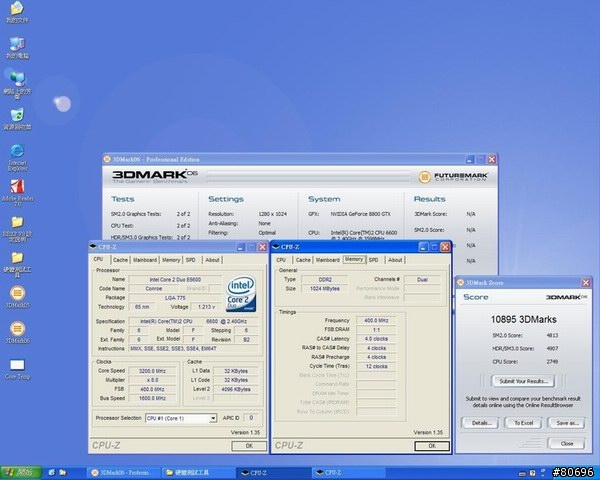Open the 硬體測試工具 desktop folder icon
This screenshot has height=480, width=600.
point(17,264)
